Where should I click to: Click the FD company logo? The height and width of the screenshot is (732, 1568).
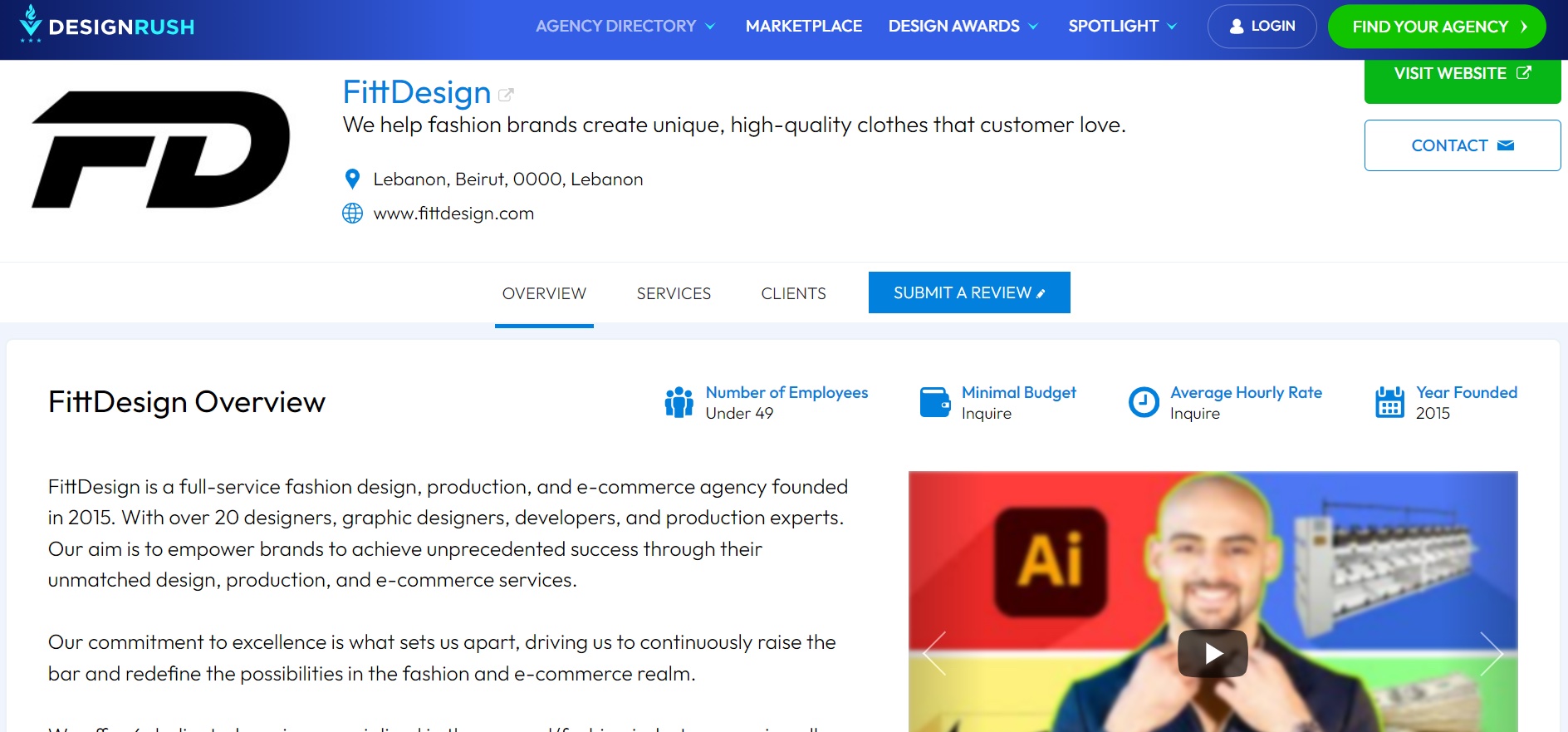tap(160, 150)
